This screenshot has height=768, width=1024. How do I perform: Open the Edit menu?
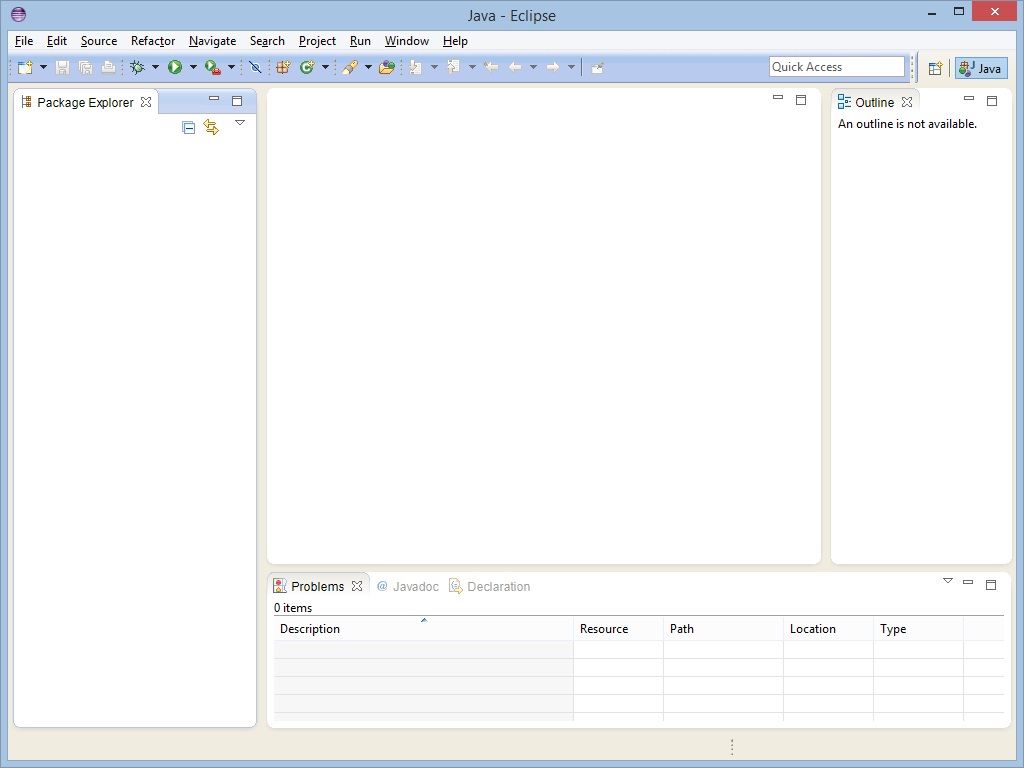(57, 40)
